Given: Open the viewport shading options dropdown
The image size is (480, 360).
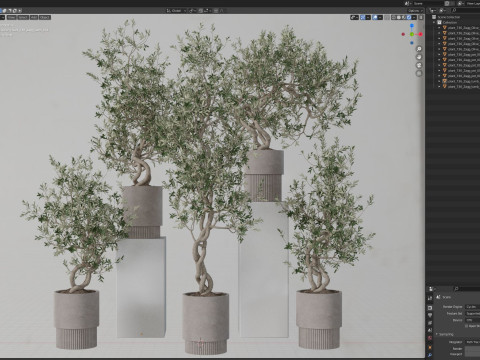Looking at the screenshot, I should click(414, 17).
